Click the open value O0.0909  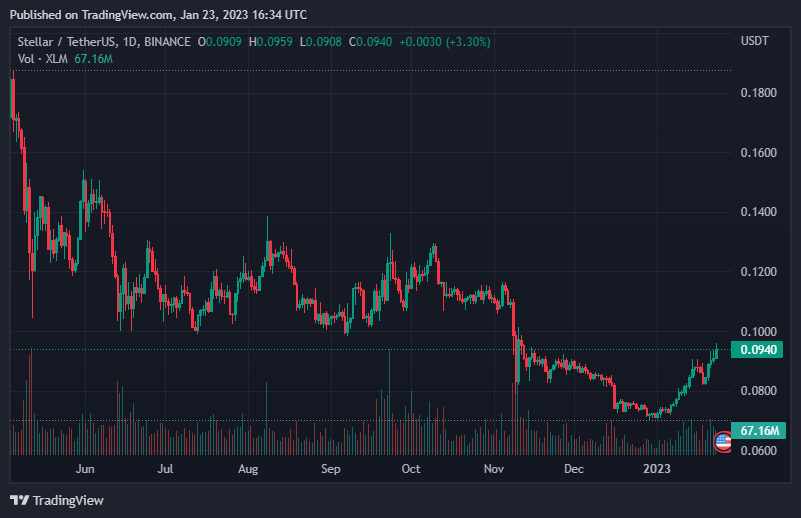coord(220,42)
